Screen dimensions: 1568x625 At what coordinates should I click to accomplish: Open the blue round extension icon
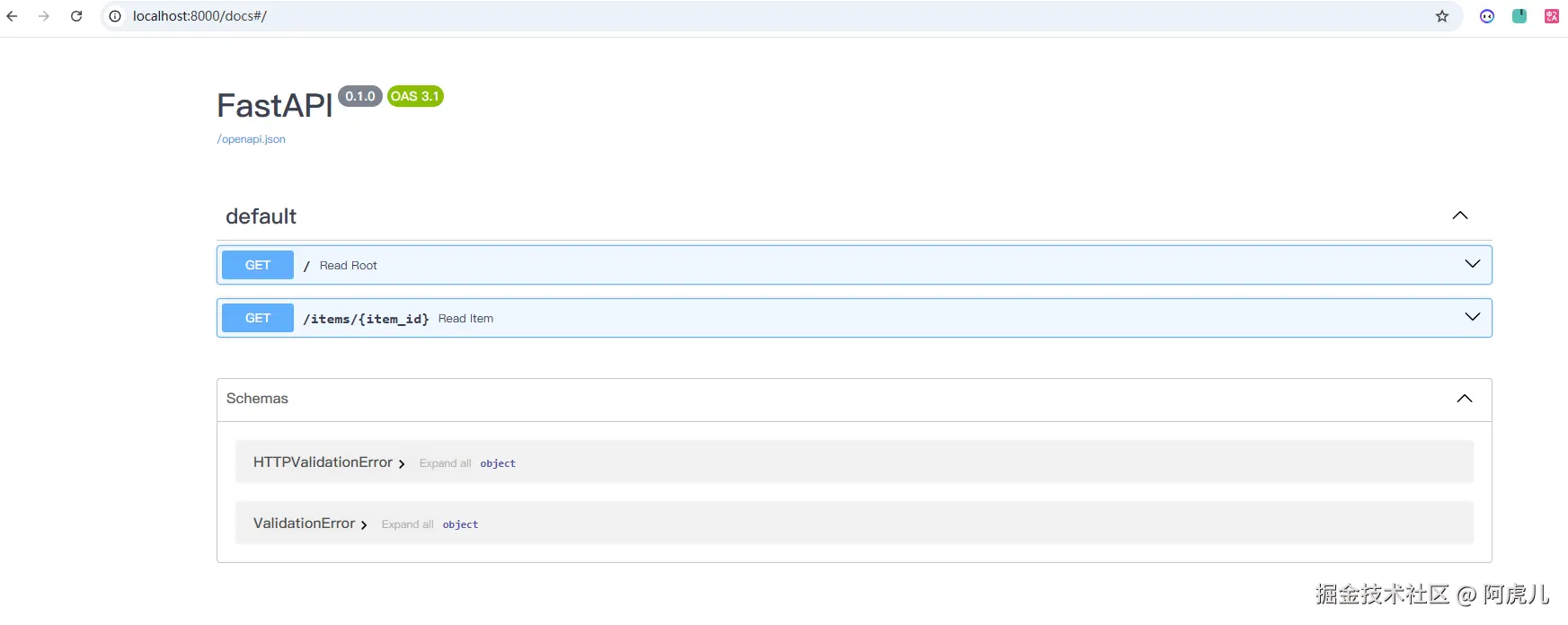[1487, 16]
